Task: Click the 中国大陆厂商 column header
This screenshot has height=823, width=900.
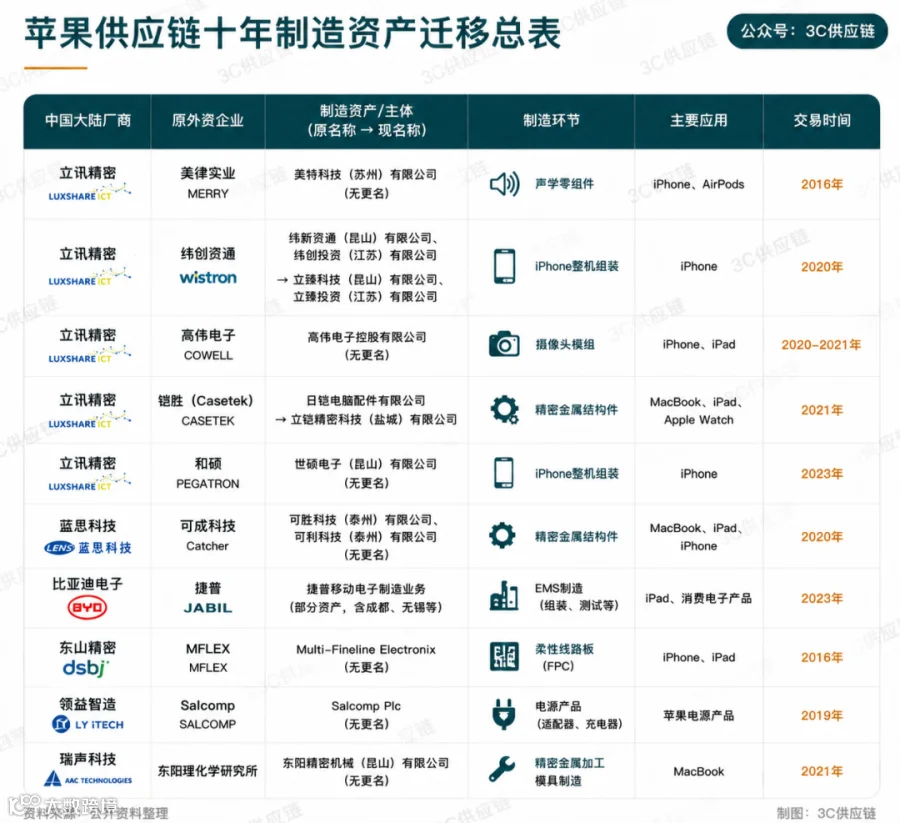Action: click(88, 121)
